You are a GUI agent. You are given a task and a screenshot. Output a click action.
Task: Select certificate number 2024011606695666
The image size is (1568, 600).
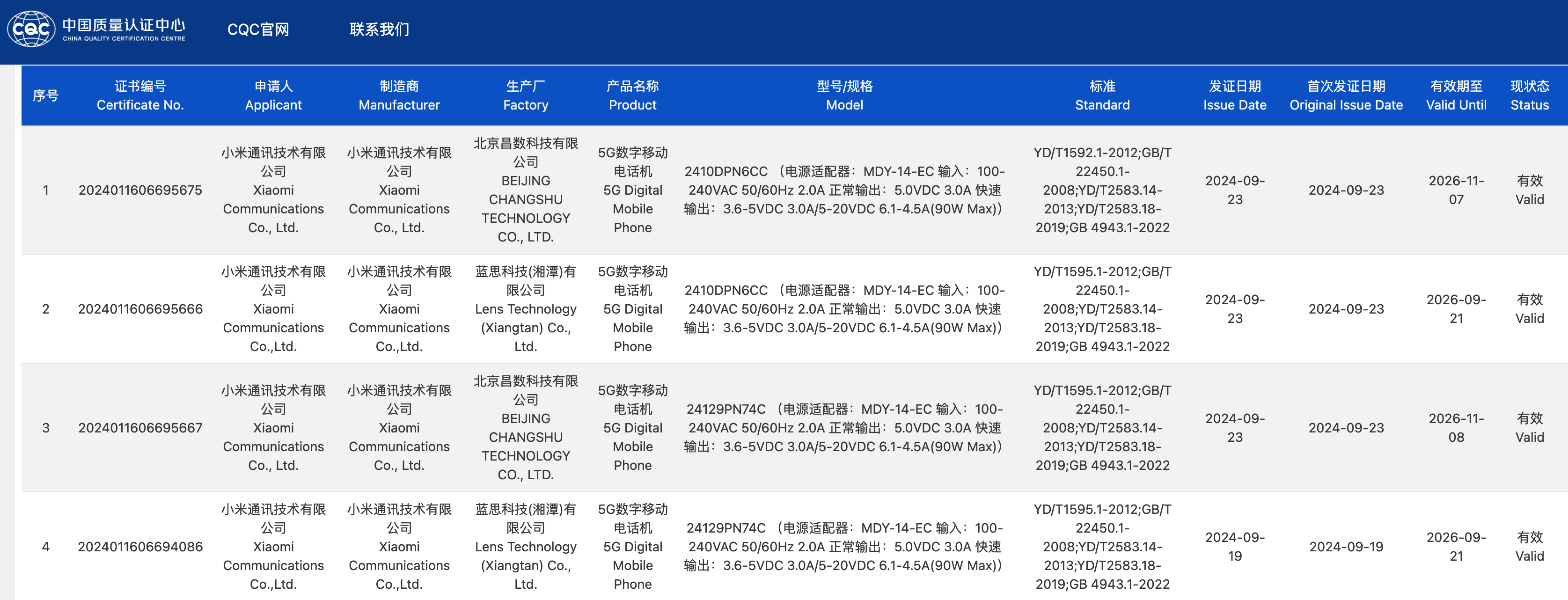point(140,309)
